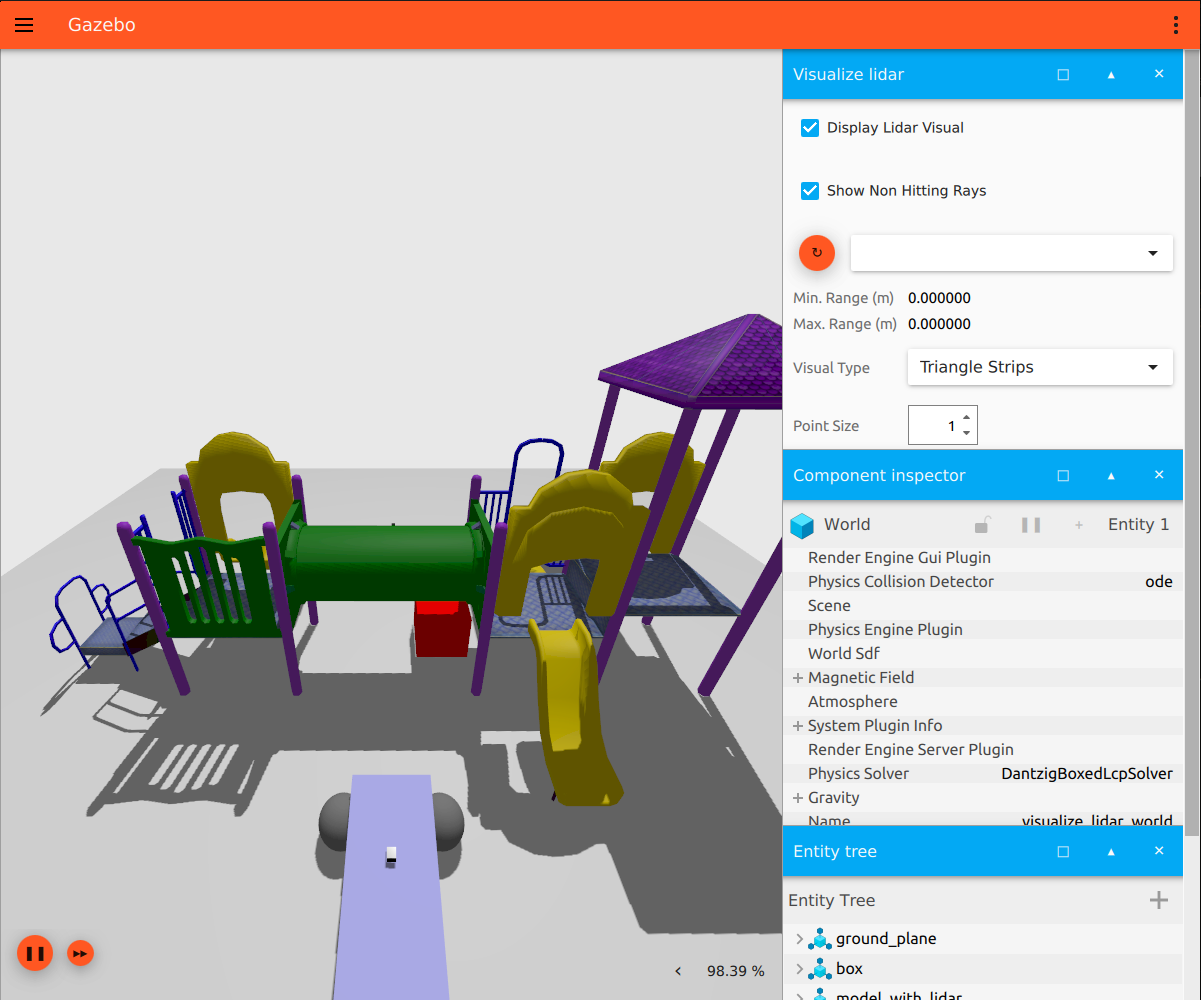
Task: Expand the Magnetic Field component
Action: (798, 678)
